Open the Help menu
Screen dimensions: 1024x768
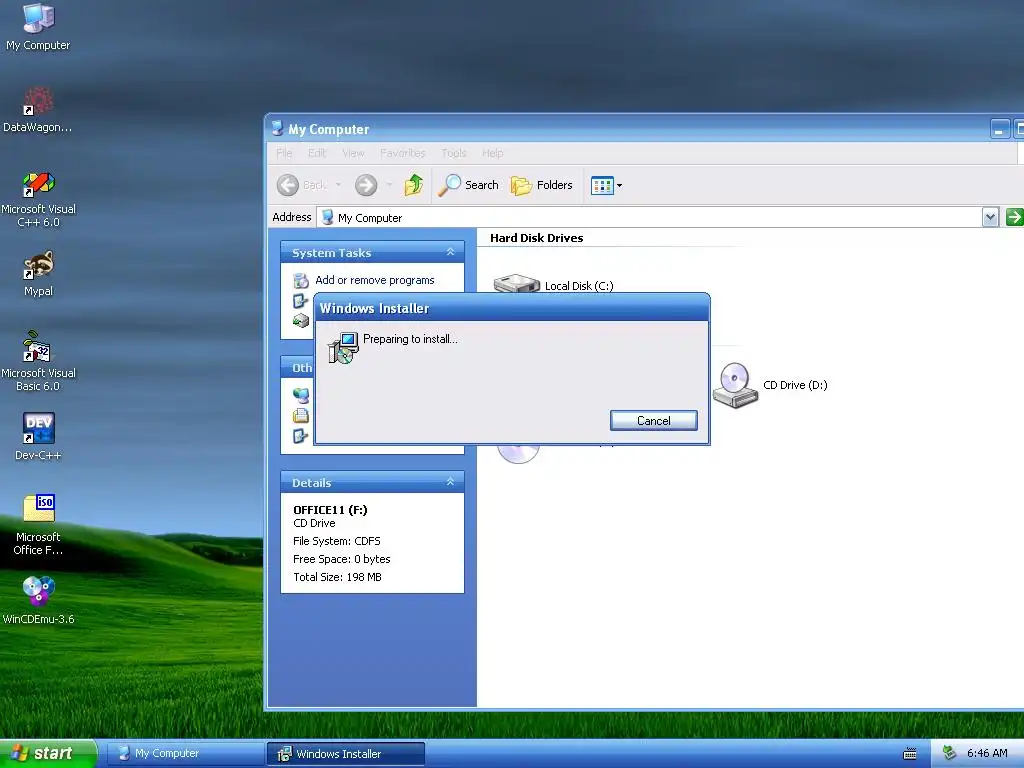[x=492, y=153]
